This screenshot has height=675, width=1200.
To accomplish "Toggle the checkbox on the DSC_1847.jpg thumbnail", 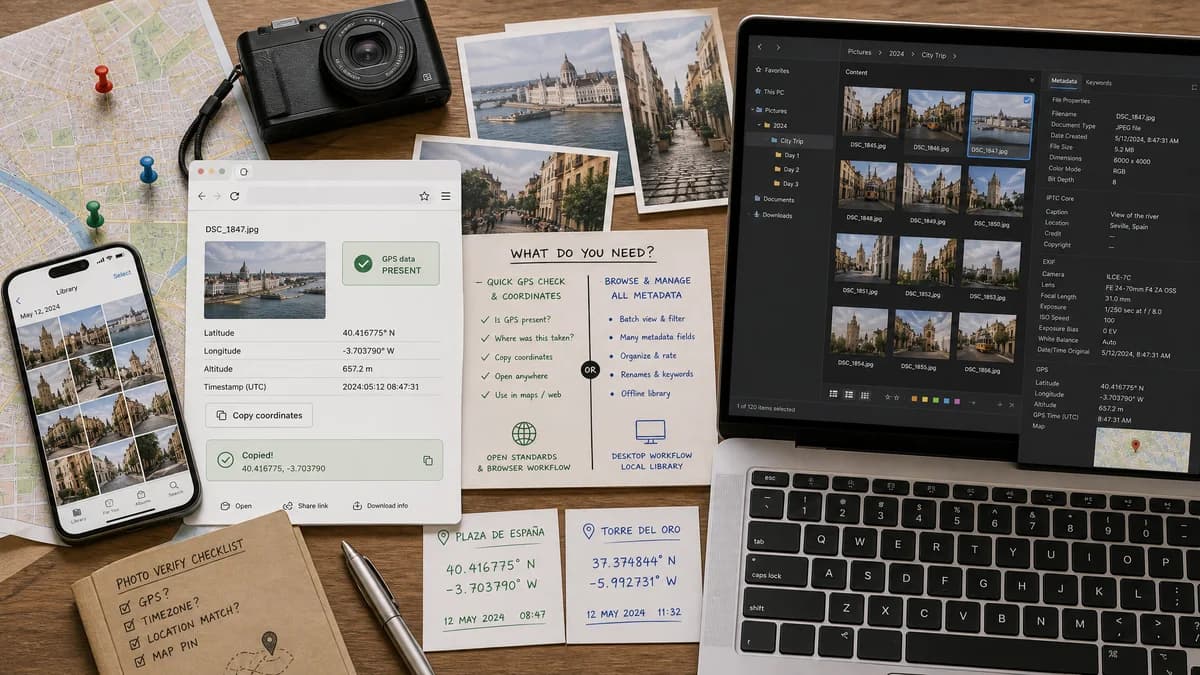I will point(1027,100).
